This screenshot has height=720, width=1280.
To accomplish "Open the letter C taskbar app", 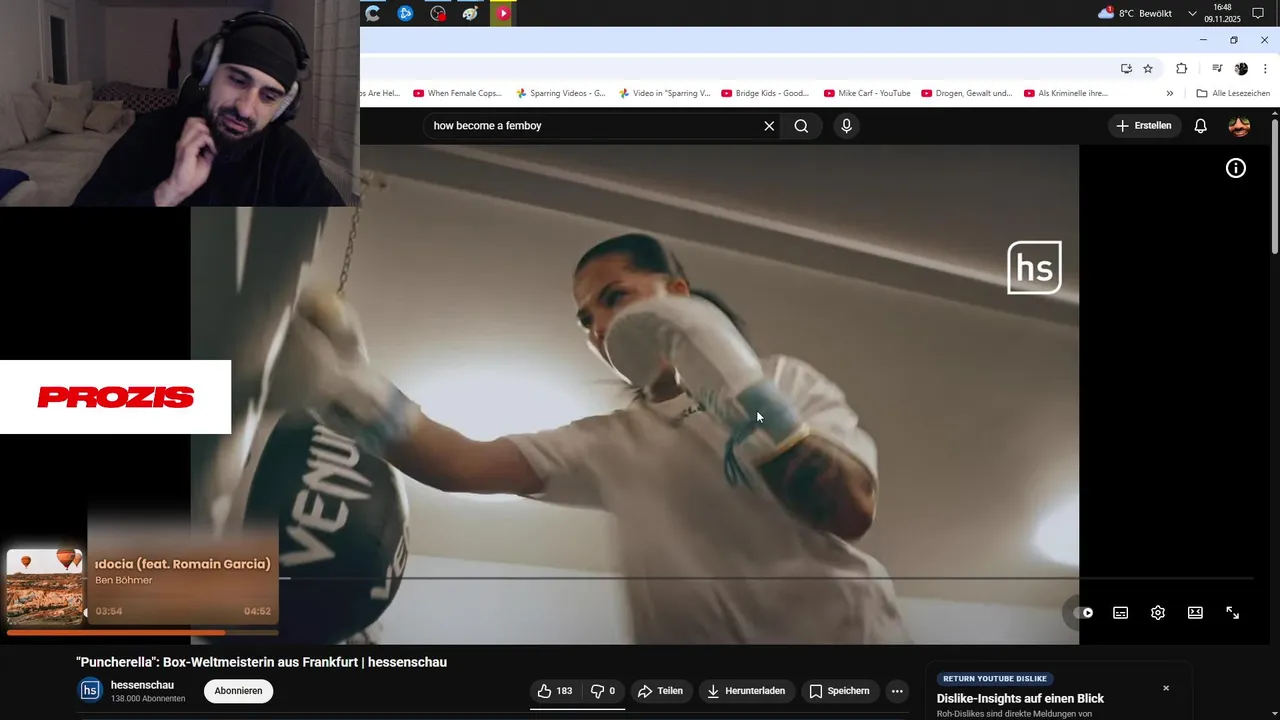I will pos(373,13).
